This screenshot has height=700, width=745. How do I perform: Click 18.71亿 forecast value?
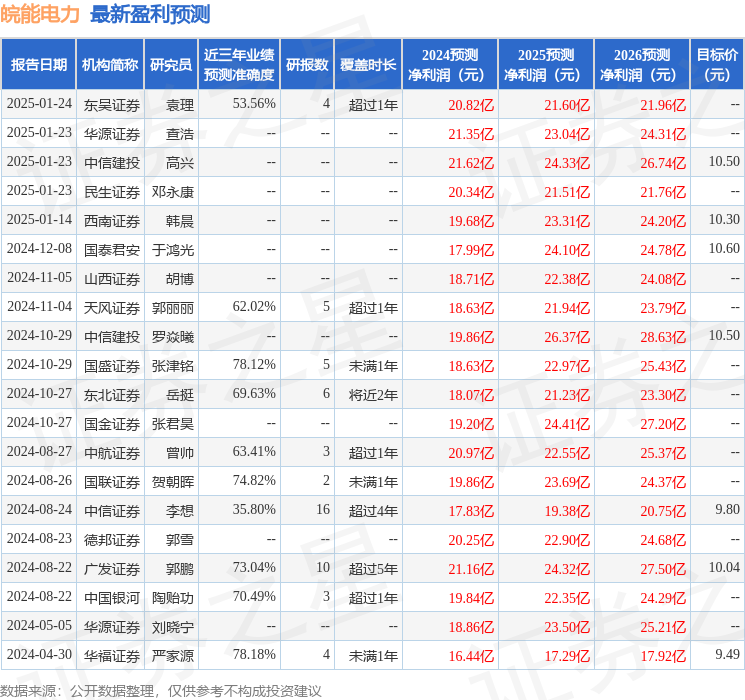click(x=471, y=279)
